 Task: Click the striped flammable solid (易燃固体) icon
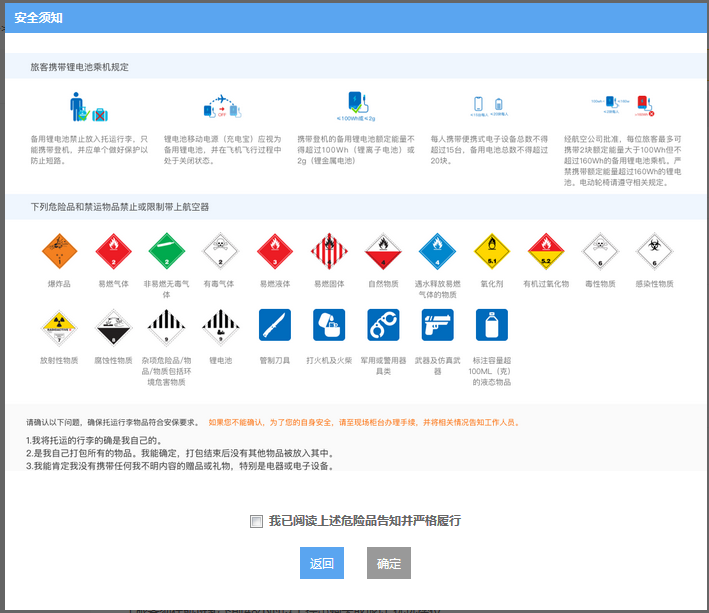click(x=329, y=251)
